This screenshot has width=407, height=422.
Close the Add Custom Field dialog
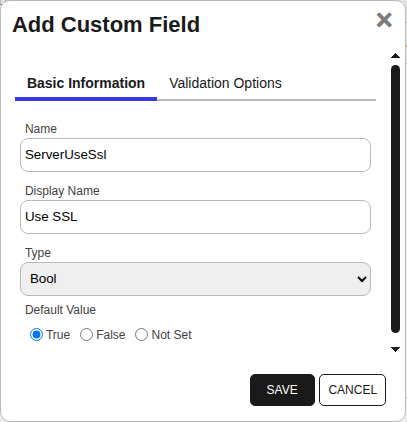pos(384,20)
